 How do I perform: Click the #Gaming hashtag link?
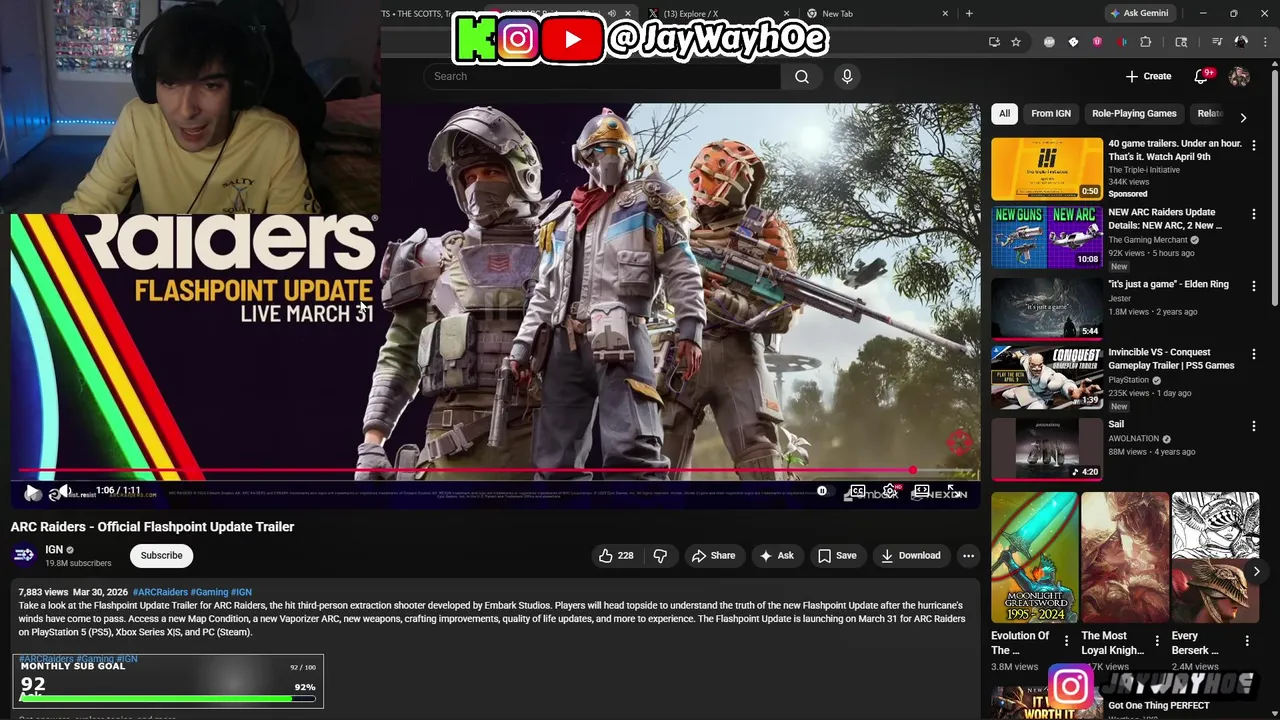209,592
